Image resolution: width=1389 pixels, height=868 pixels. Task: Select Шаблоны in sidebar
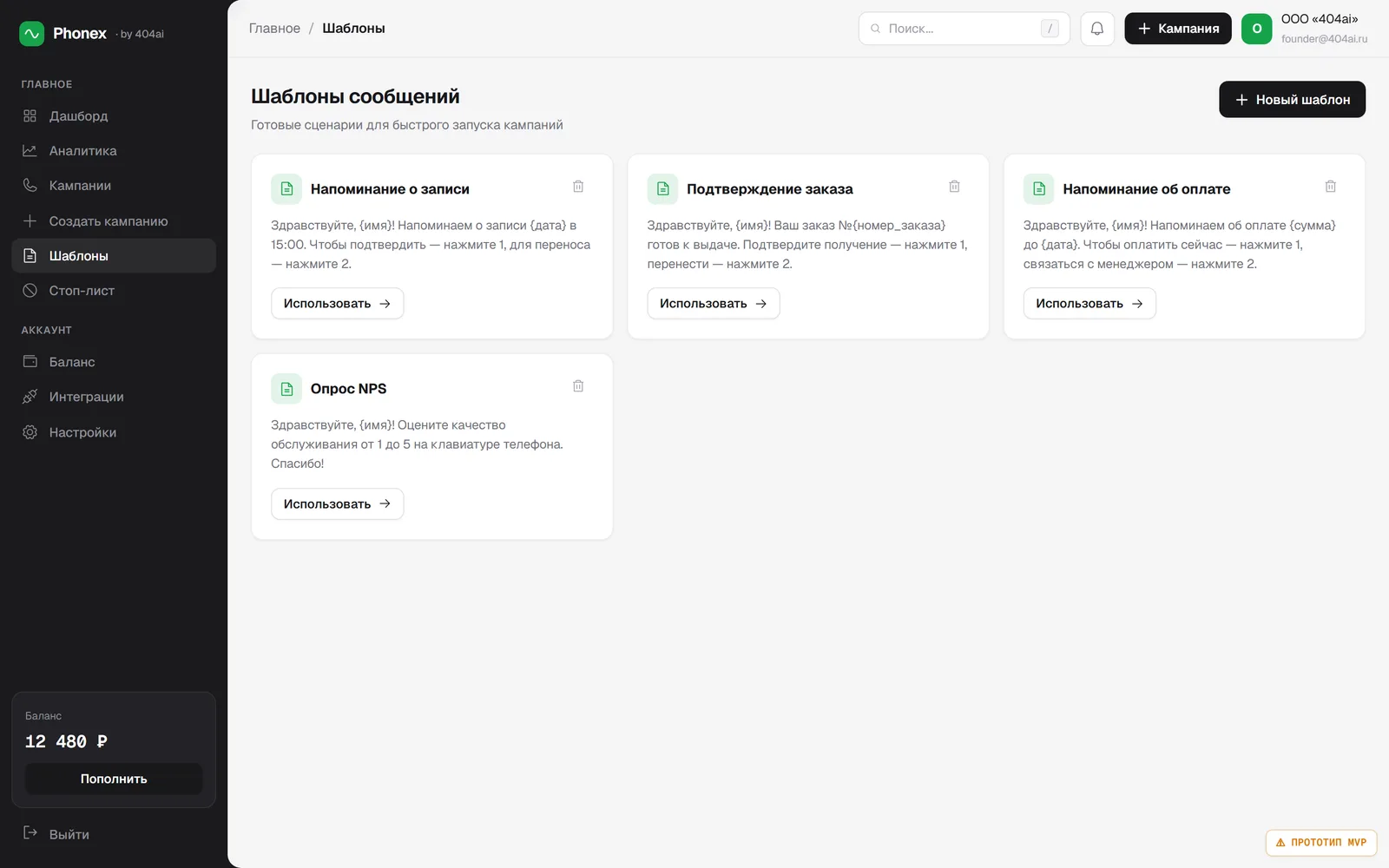point(114,256)
